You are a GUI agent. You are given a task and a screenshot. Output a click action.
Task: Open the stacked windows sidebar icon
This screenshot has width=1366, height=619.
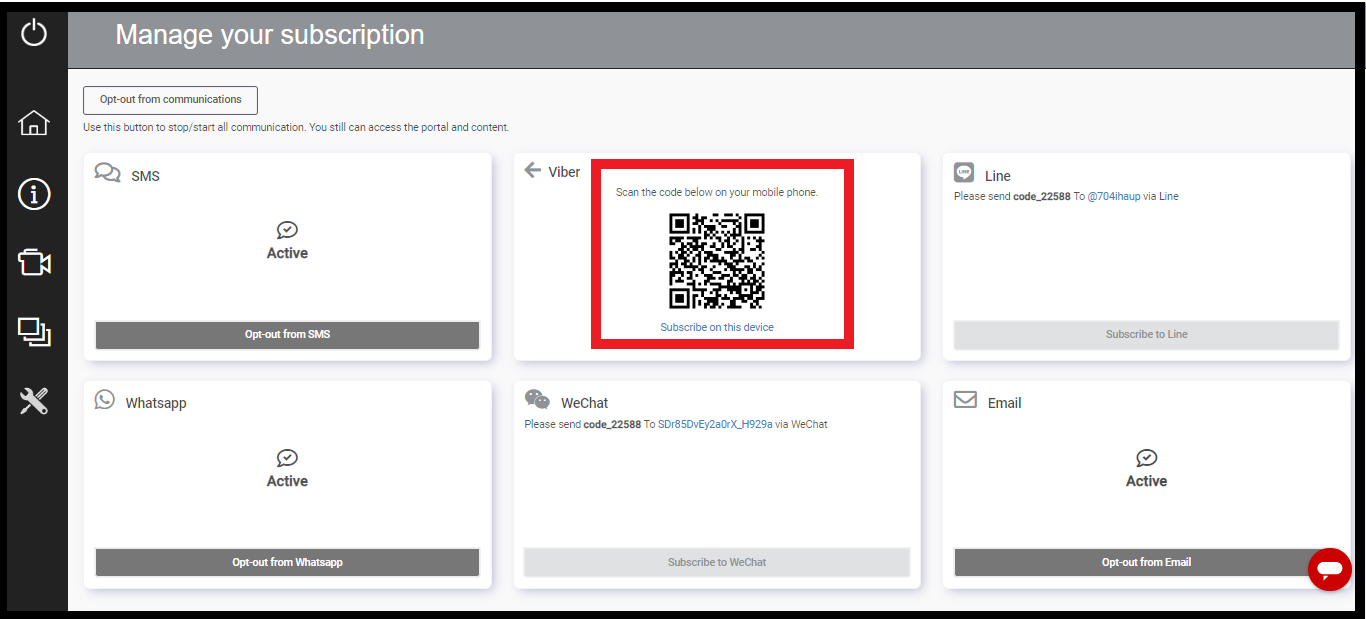pos(34,332)
